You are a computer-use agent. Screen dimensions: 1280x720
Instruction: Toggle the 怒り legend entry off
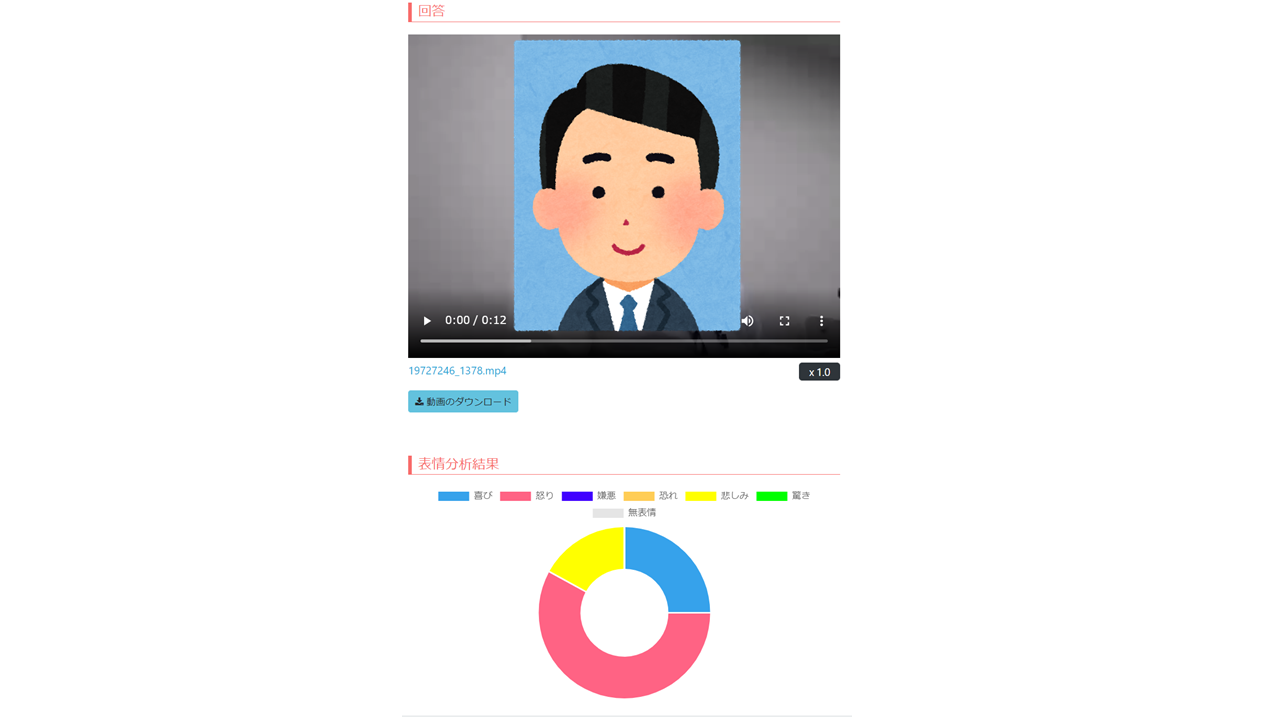click(x=527, y=496)
